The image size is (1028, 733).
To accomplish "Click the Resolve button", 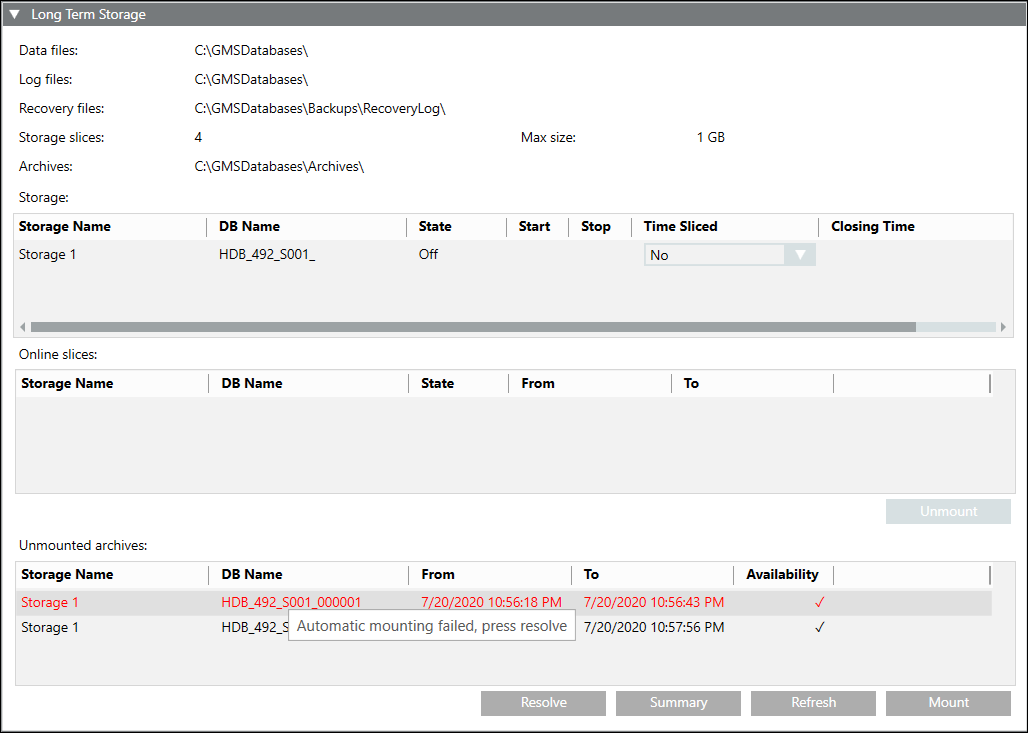I will [x=543, y=703].
